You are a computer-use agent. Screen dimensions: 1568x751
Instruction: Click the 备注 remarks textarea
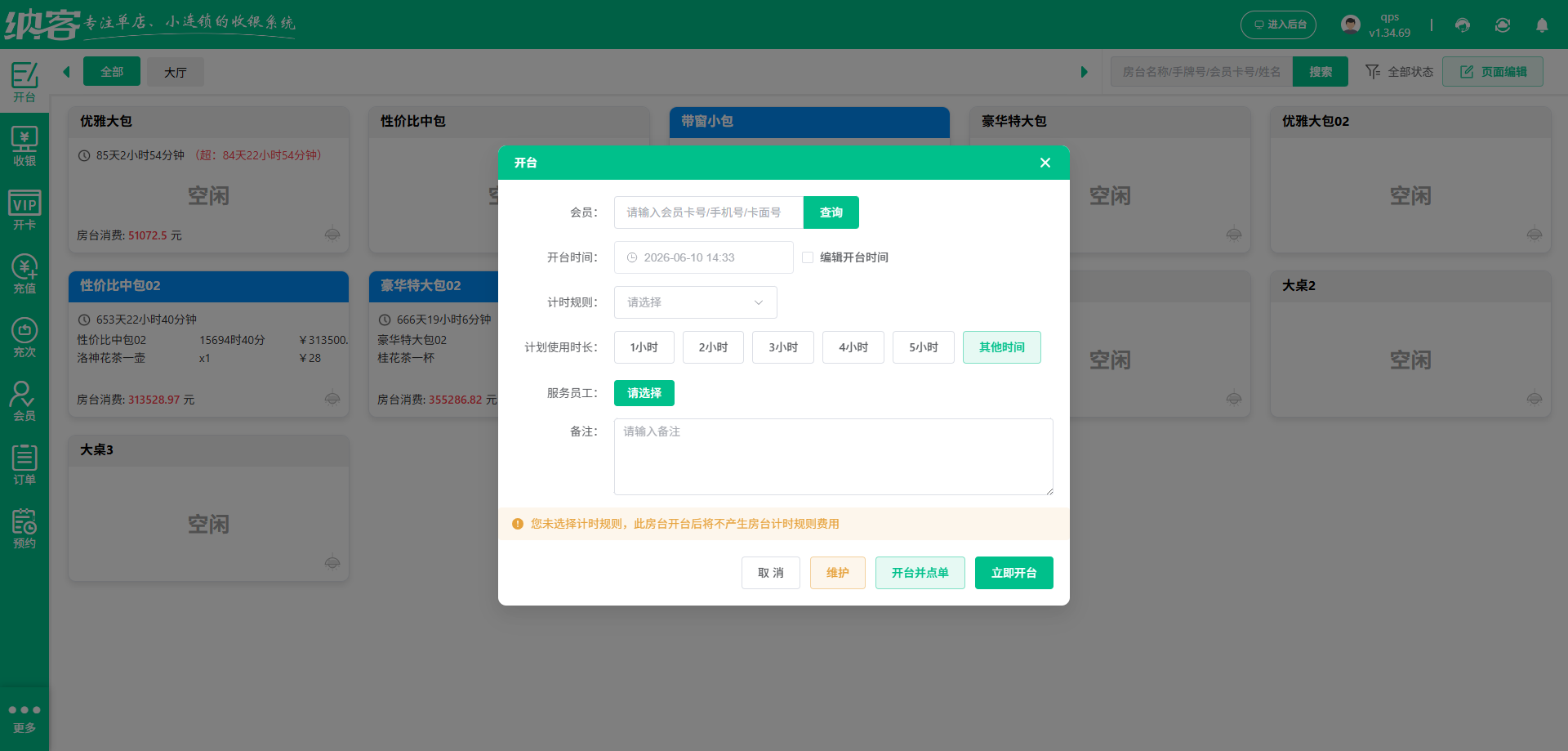834,457
